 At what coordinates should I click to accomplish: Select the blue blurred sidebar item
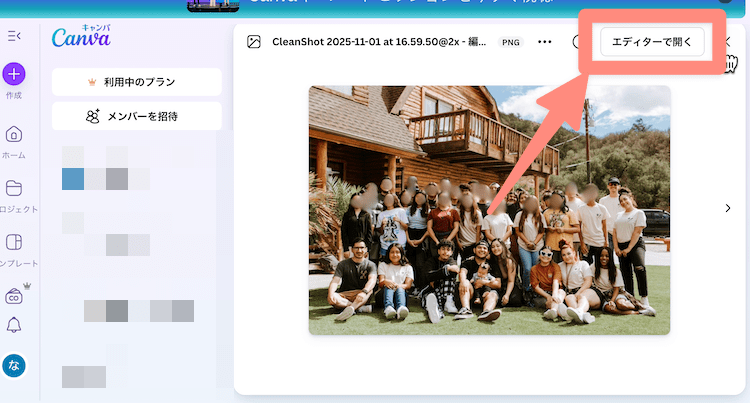pyautogui.click(x=73, y=179)
